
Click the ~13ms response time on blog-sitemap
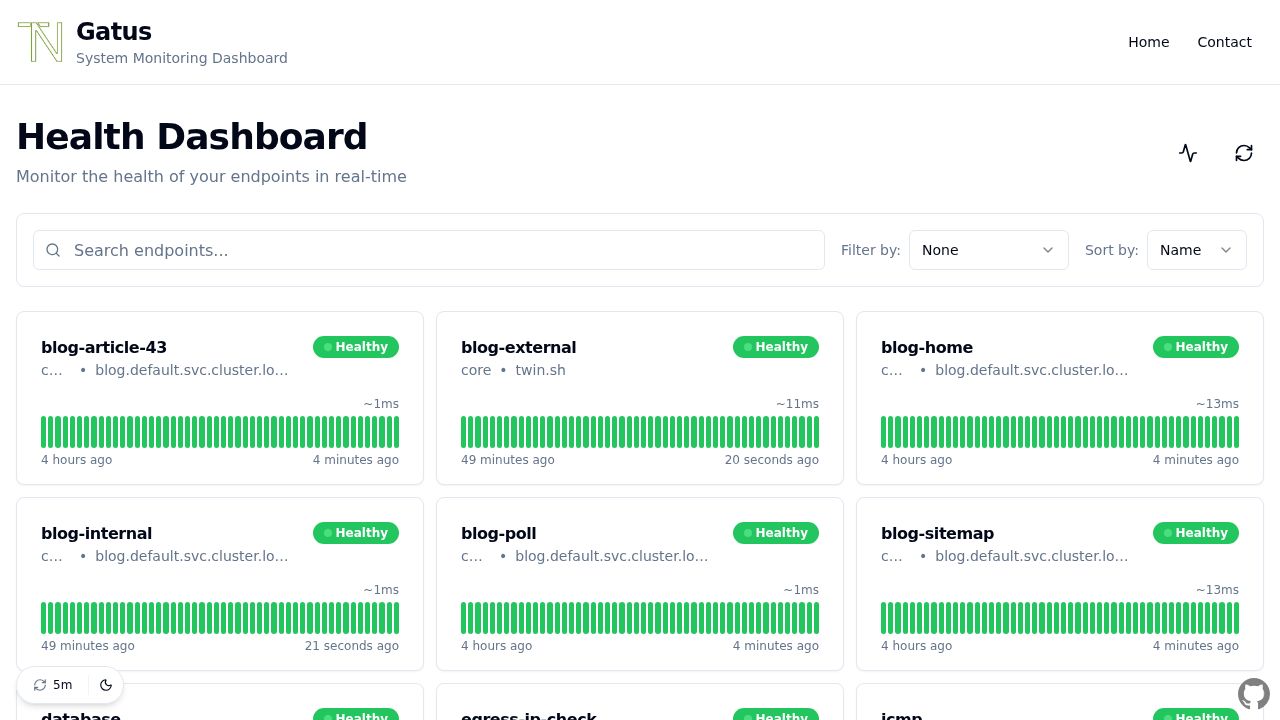[1217, 590]
